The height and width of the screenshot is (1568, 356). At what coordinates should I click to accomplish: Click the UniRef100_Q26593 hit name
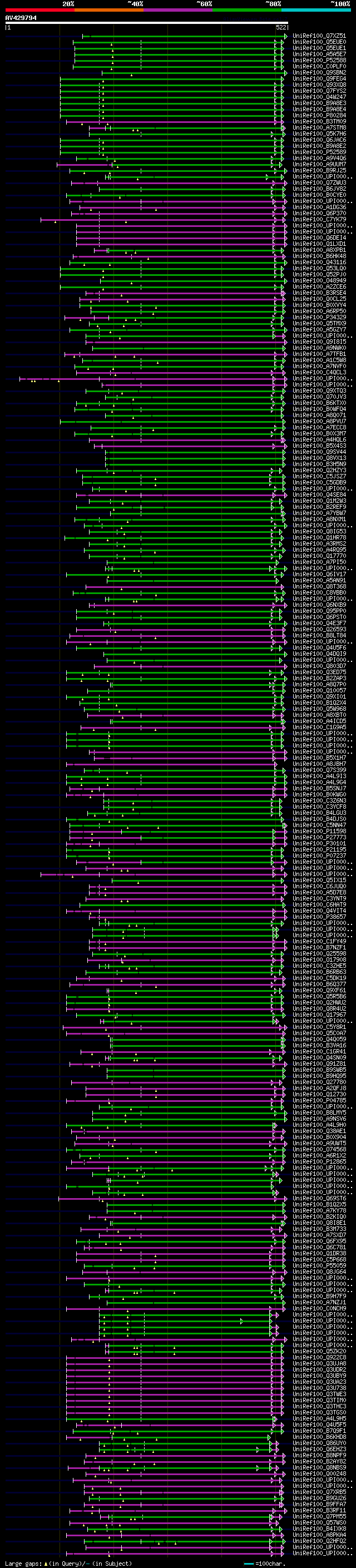[x=319, y=630]
